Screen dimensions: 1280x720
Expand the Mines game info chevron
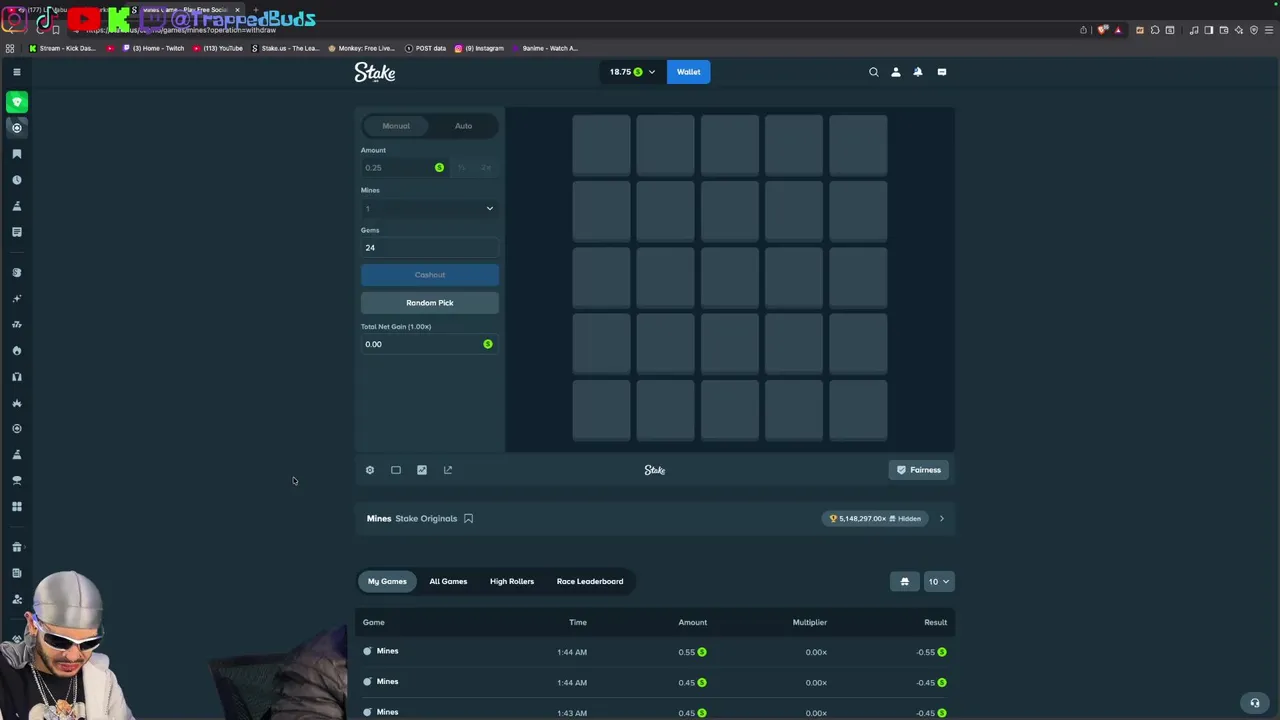coord(941,518)
